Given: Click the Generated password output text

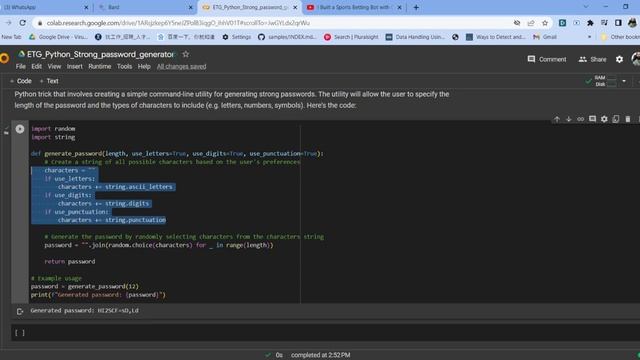Looking at the screenshot, I should click(84, 311).
